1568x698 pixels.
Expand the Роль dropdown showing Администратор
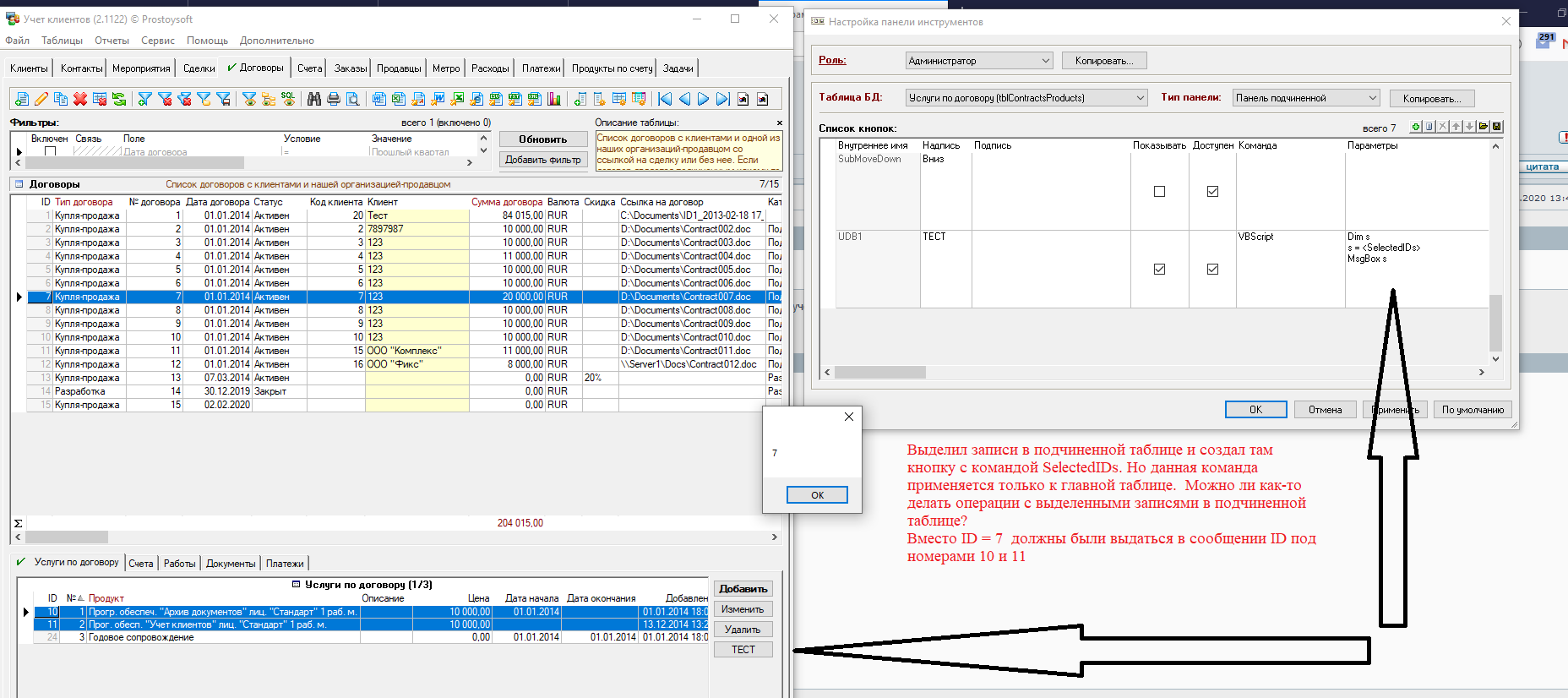(1045, 61)
